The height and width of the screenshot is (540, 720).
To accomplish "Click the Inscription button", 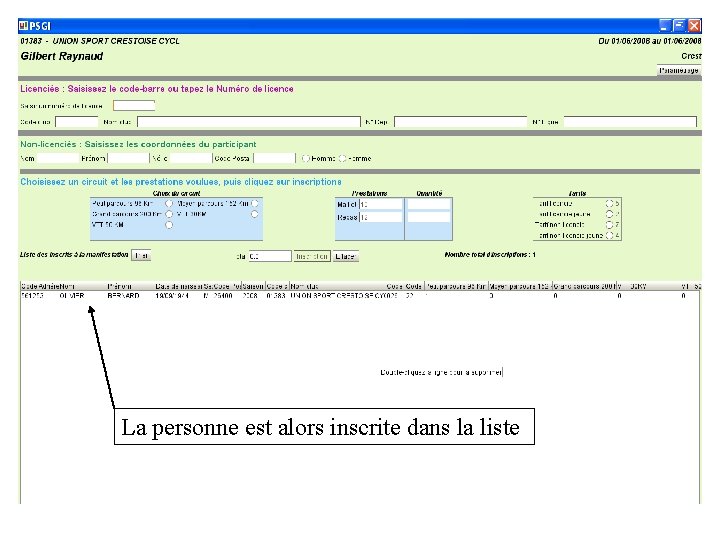I will click(x=312, y=256).
